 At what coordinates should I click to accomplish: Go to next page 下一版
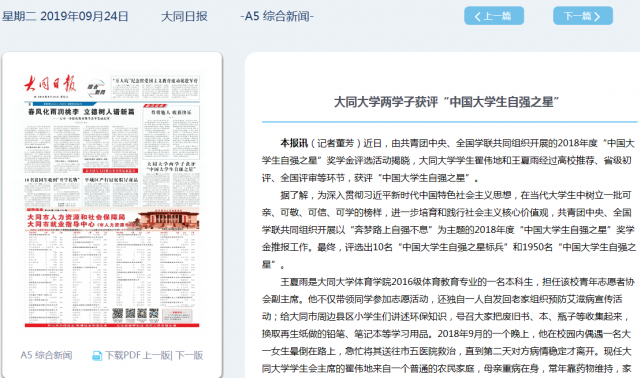tap(189, 355)
